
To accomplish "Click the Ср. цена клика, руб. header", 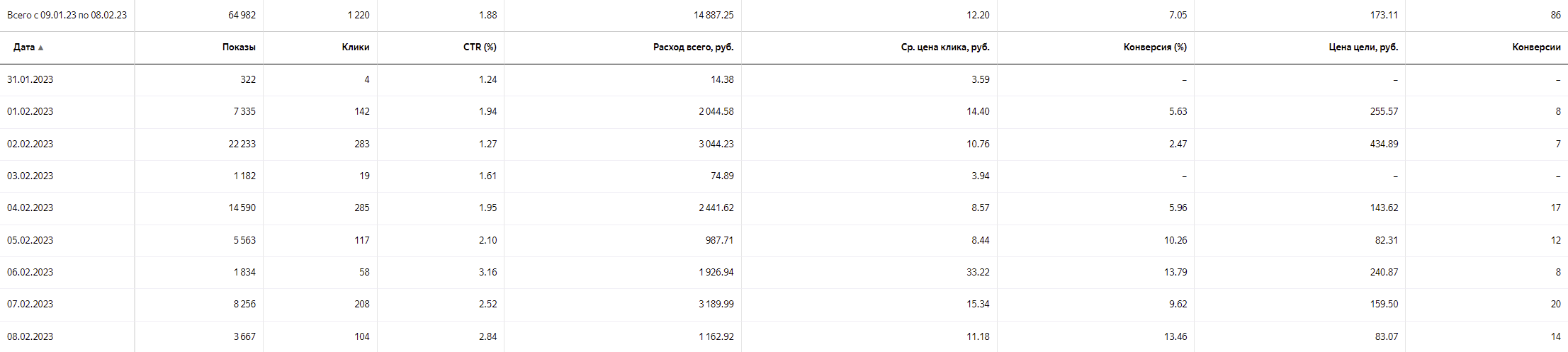I will pos(944,47).
